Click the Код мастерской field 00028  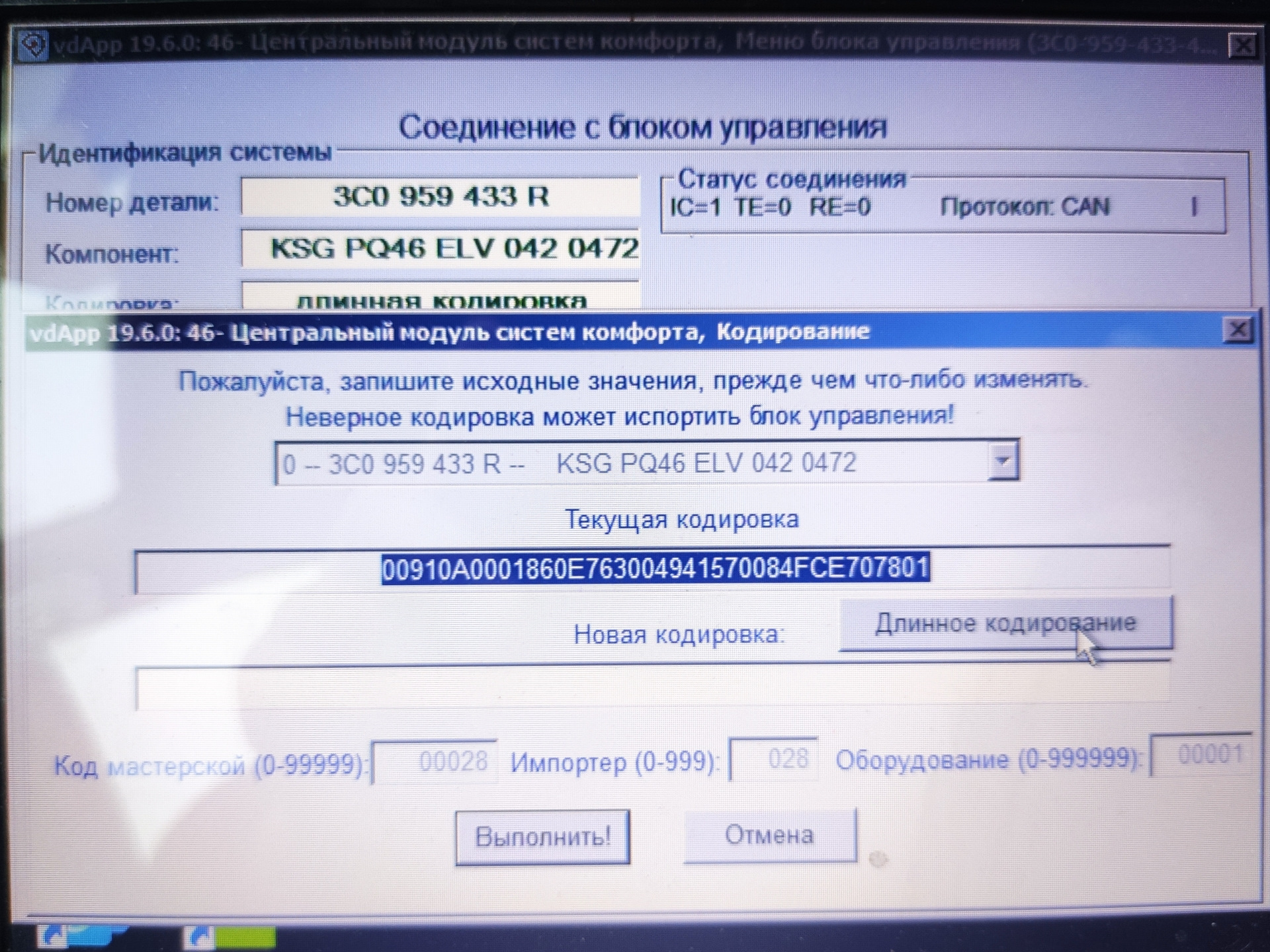pyautogui.click(x=434, y=762)
